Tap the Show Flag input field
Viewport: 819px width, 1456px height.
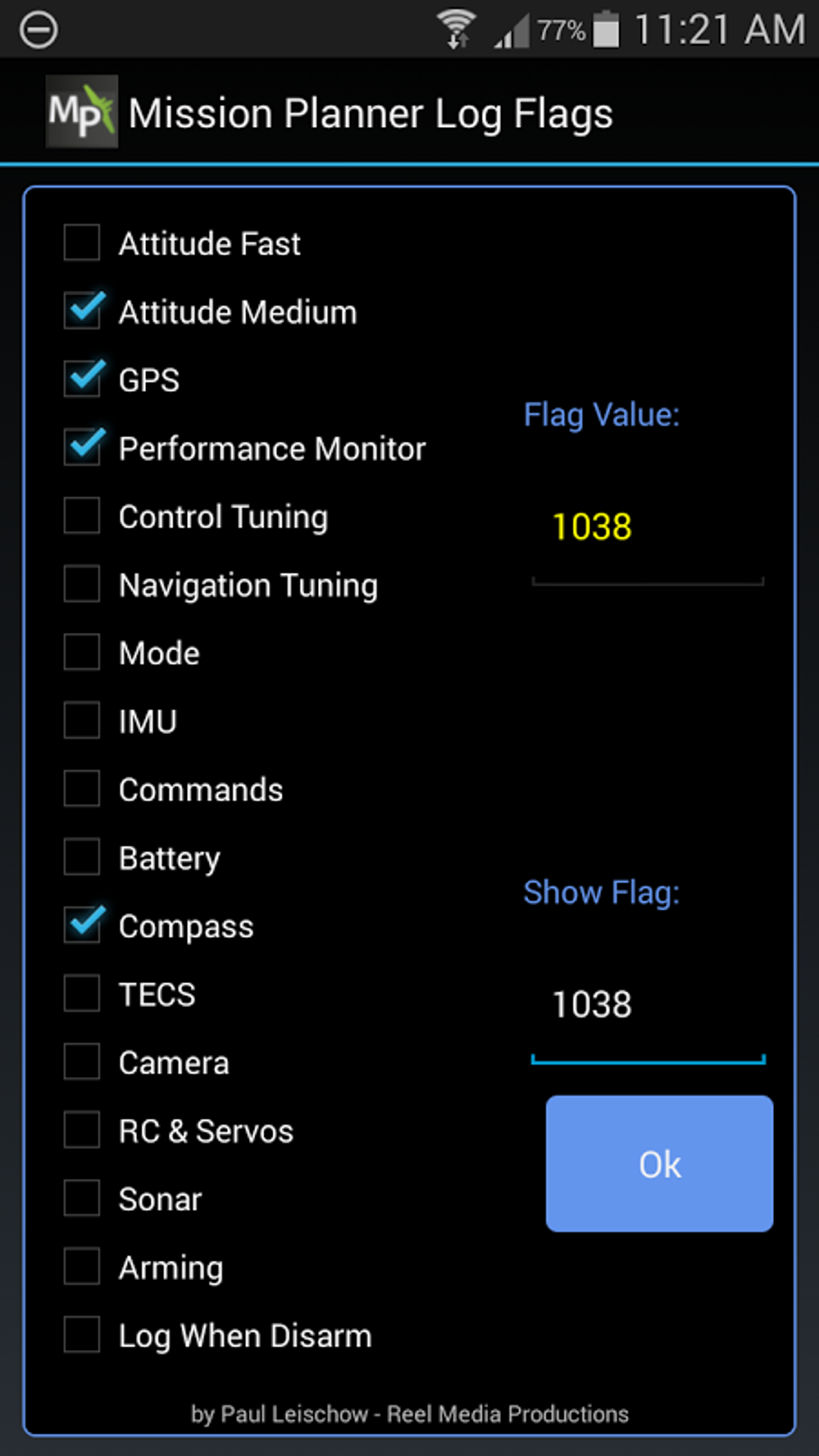click(647, 1005)
